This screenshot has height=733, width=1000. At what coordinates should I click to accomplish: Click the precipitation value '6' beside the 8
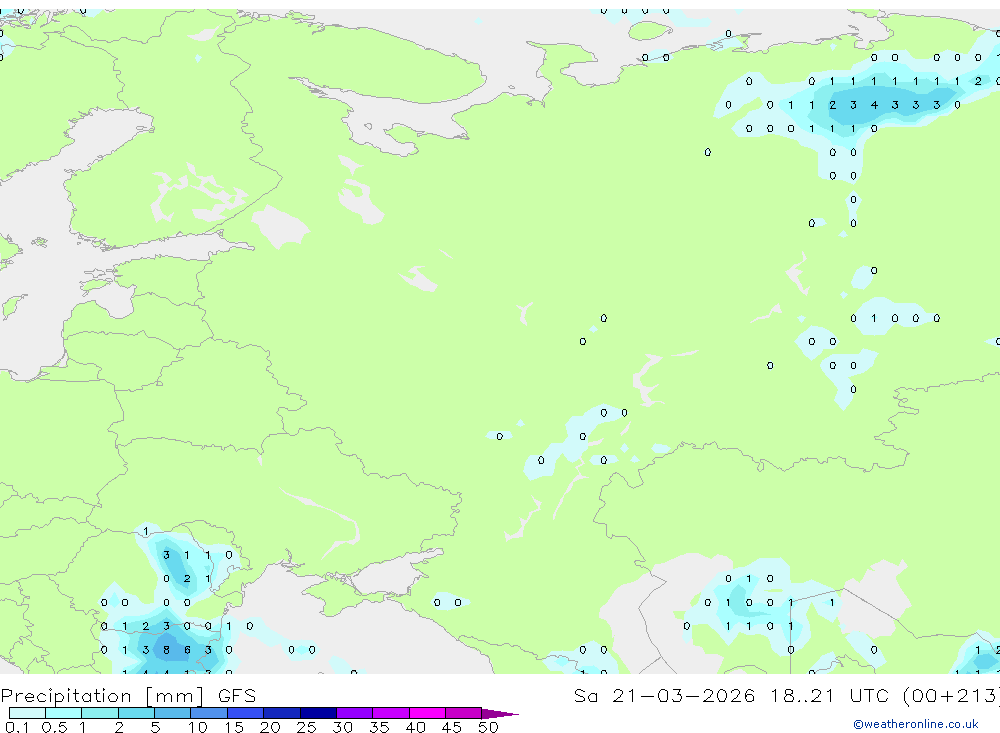(x=188, y=650)
